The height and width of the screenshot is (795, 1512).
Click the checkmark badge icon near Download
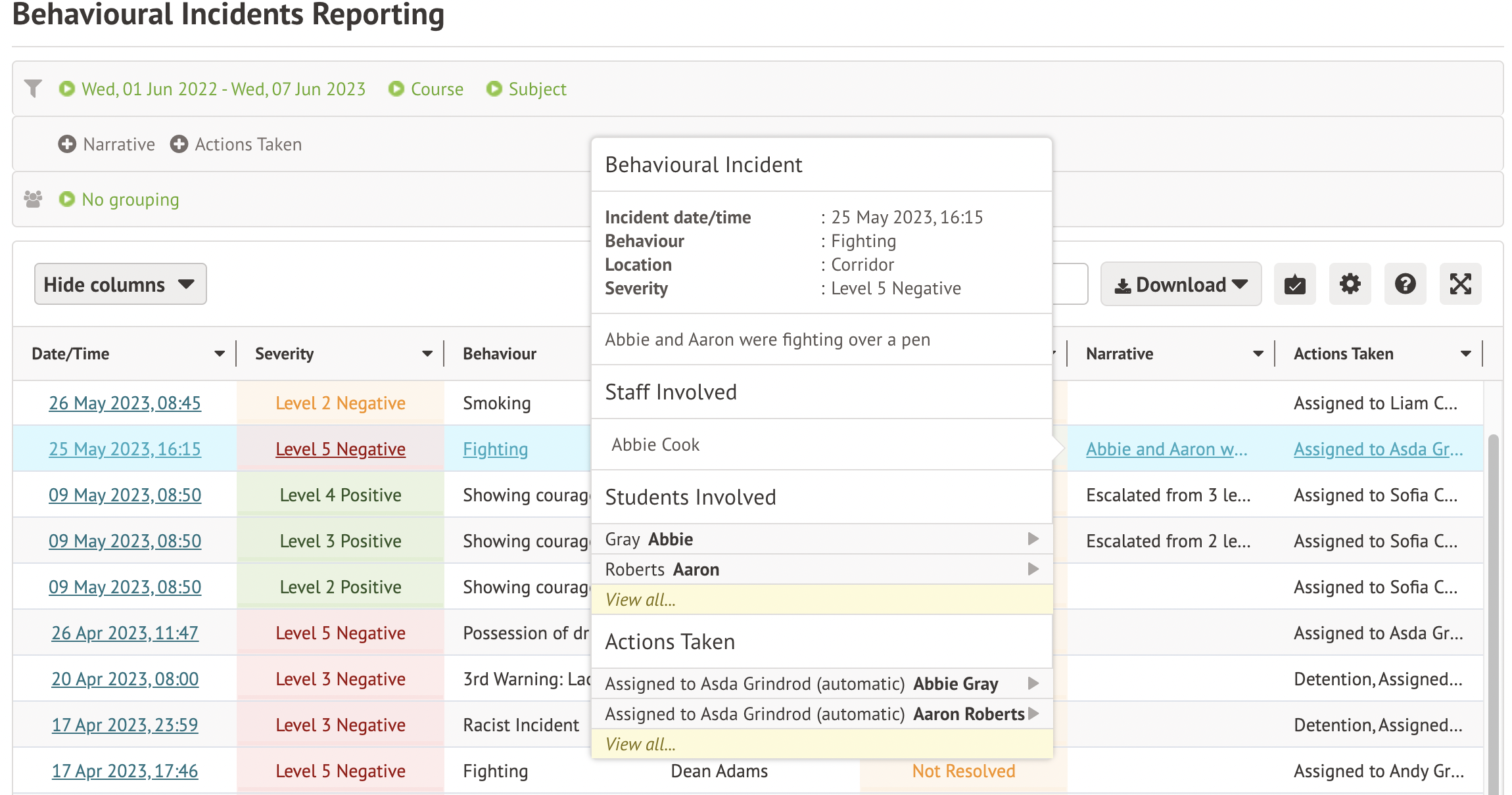(x=1294, y=284)
